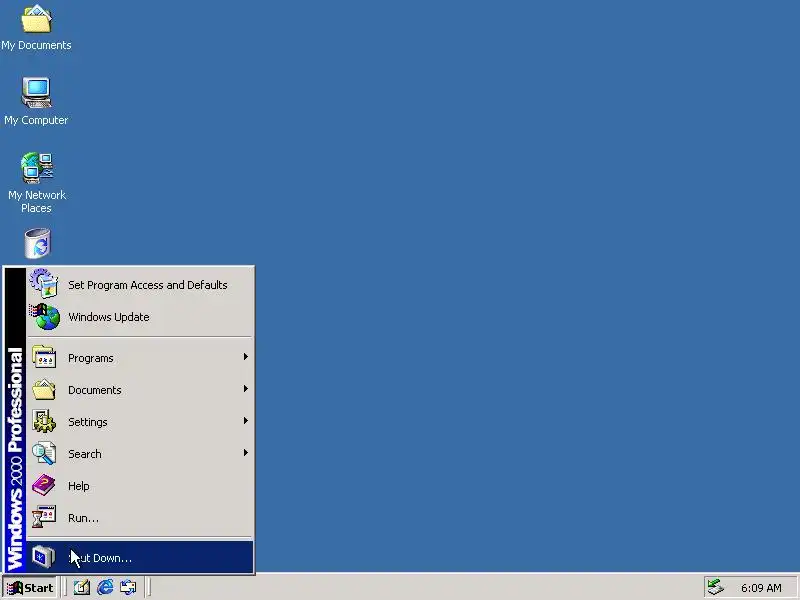The width and height of the screenshot is (800, 600).
Task: Open the Settings menu item
Action: (x=140, y=422)
